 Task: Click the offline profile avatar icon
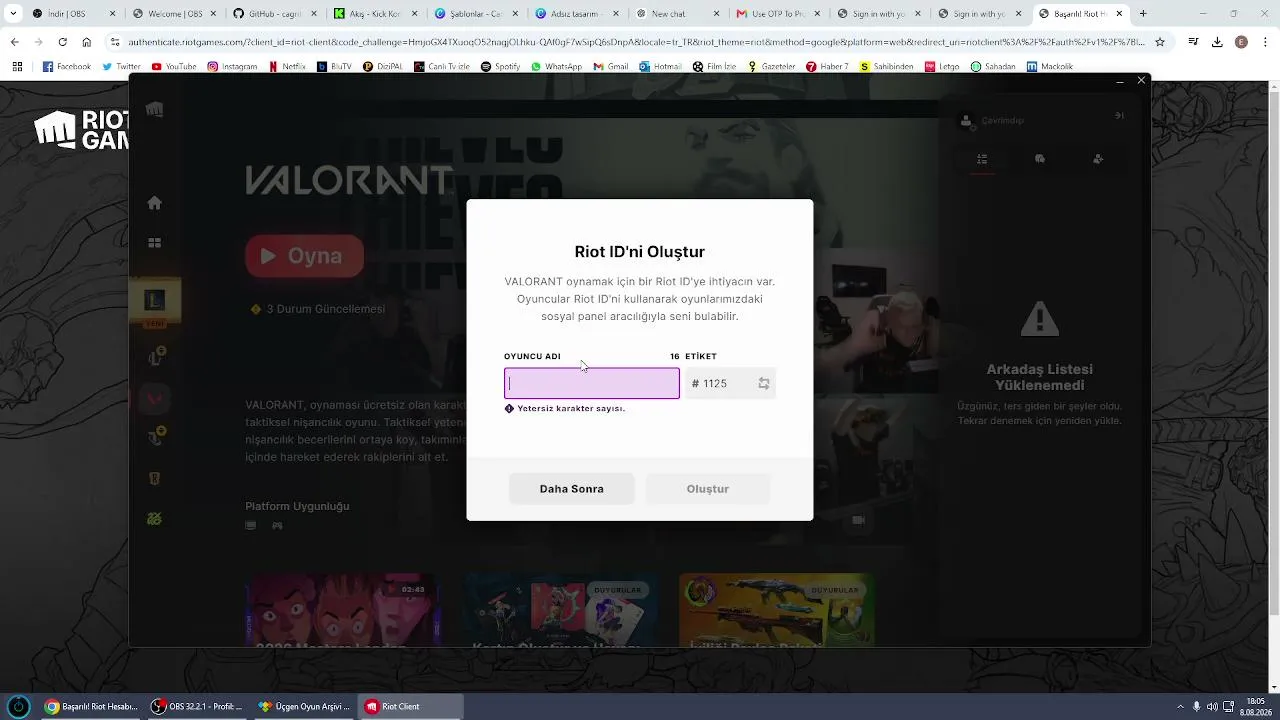coord(966,121)
